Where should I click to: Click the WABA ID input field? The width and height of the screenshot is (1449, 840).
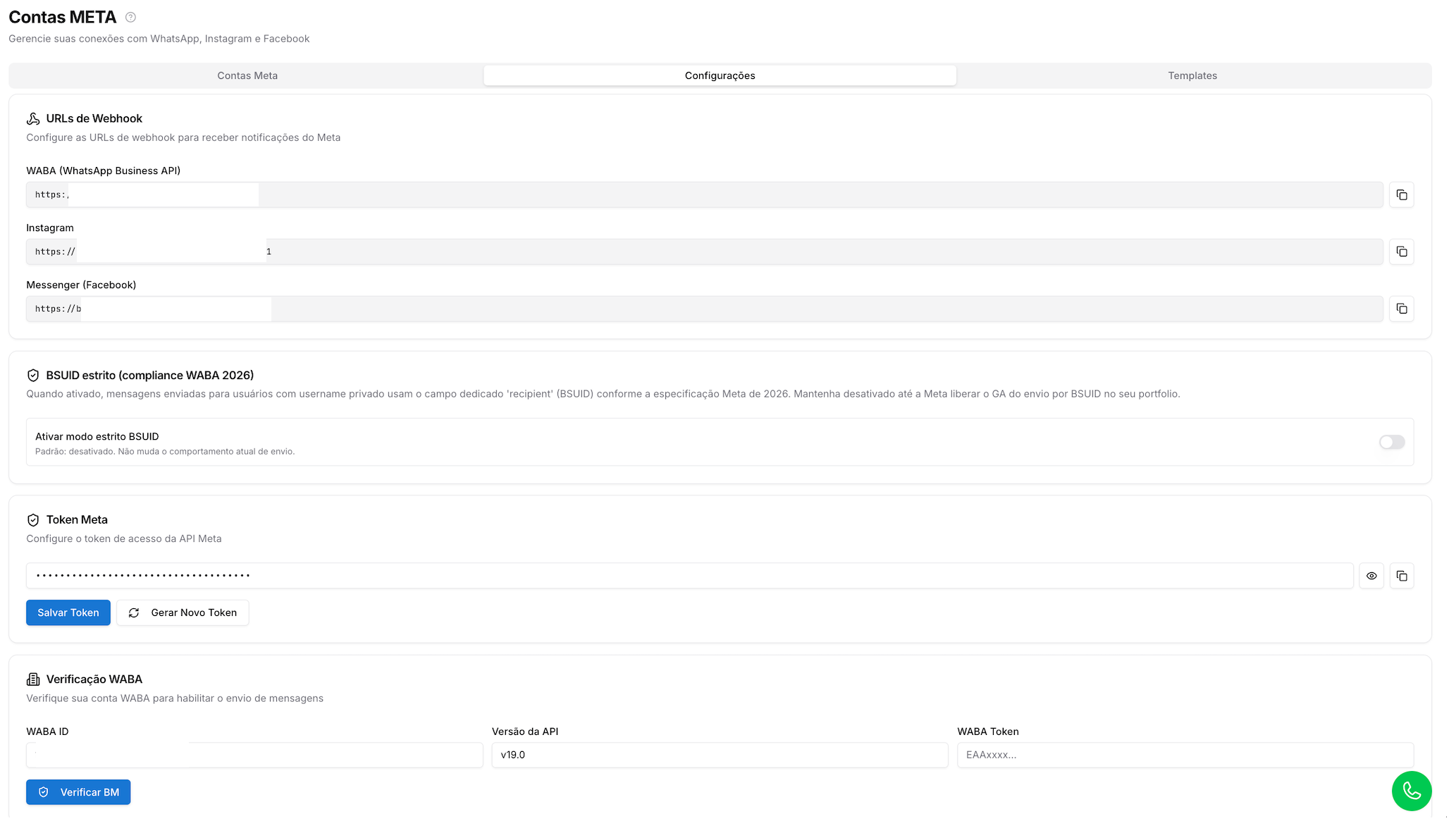click(x=254, y=755)
